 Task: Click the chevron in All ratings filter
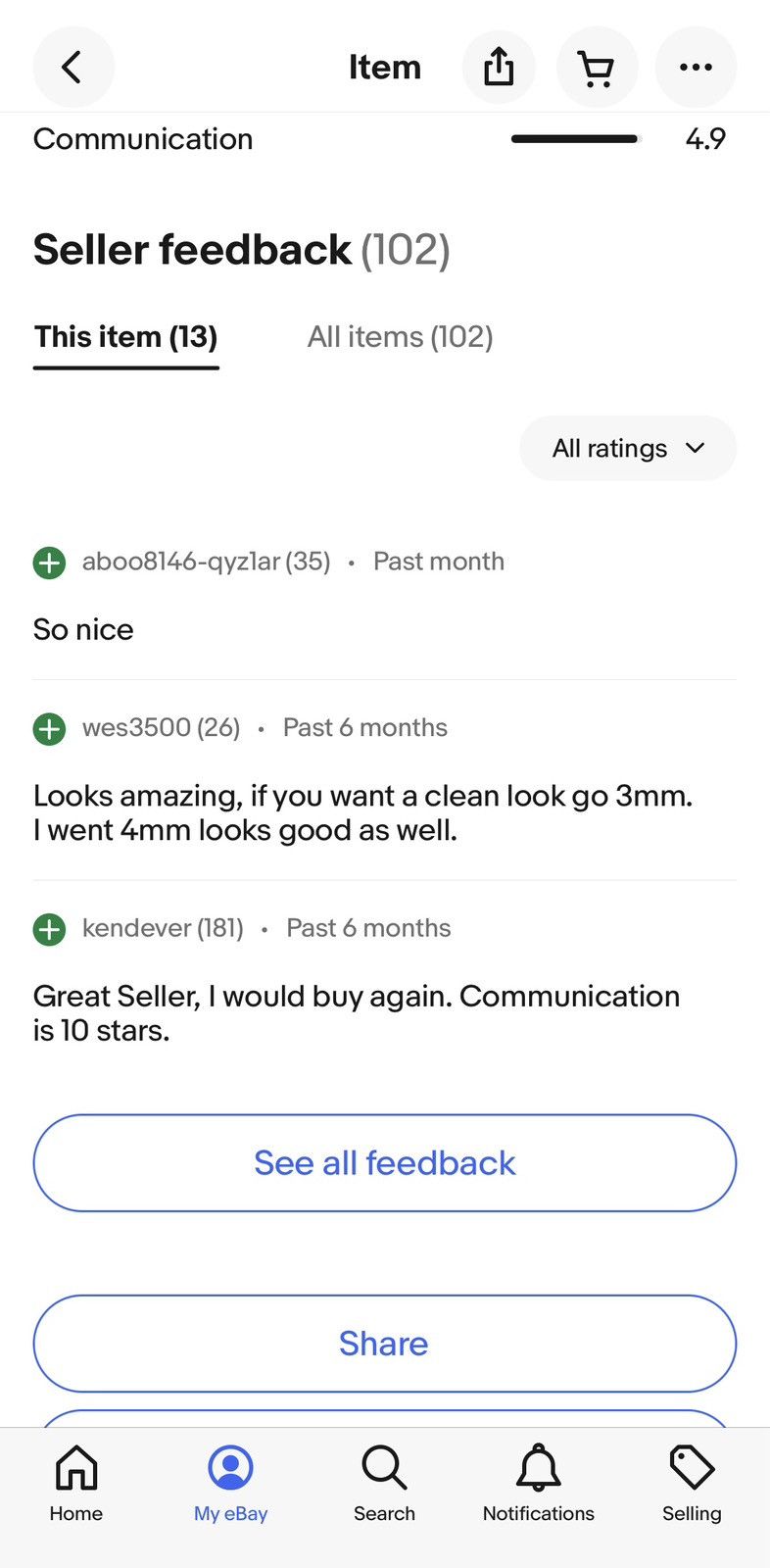coord(696,448)
